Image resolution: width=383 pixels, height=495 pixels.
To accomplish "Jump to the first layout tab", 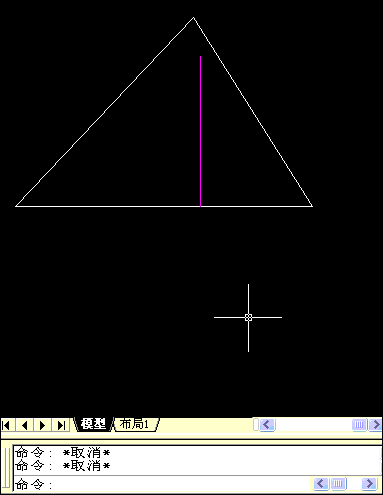I will point(6,425).
